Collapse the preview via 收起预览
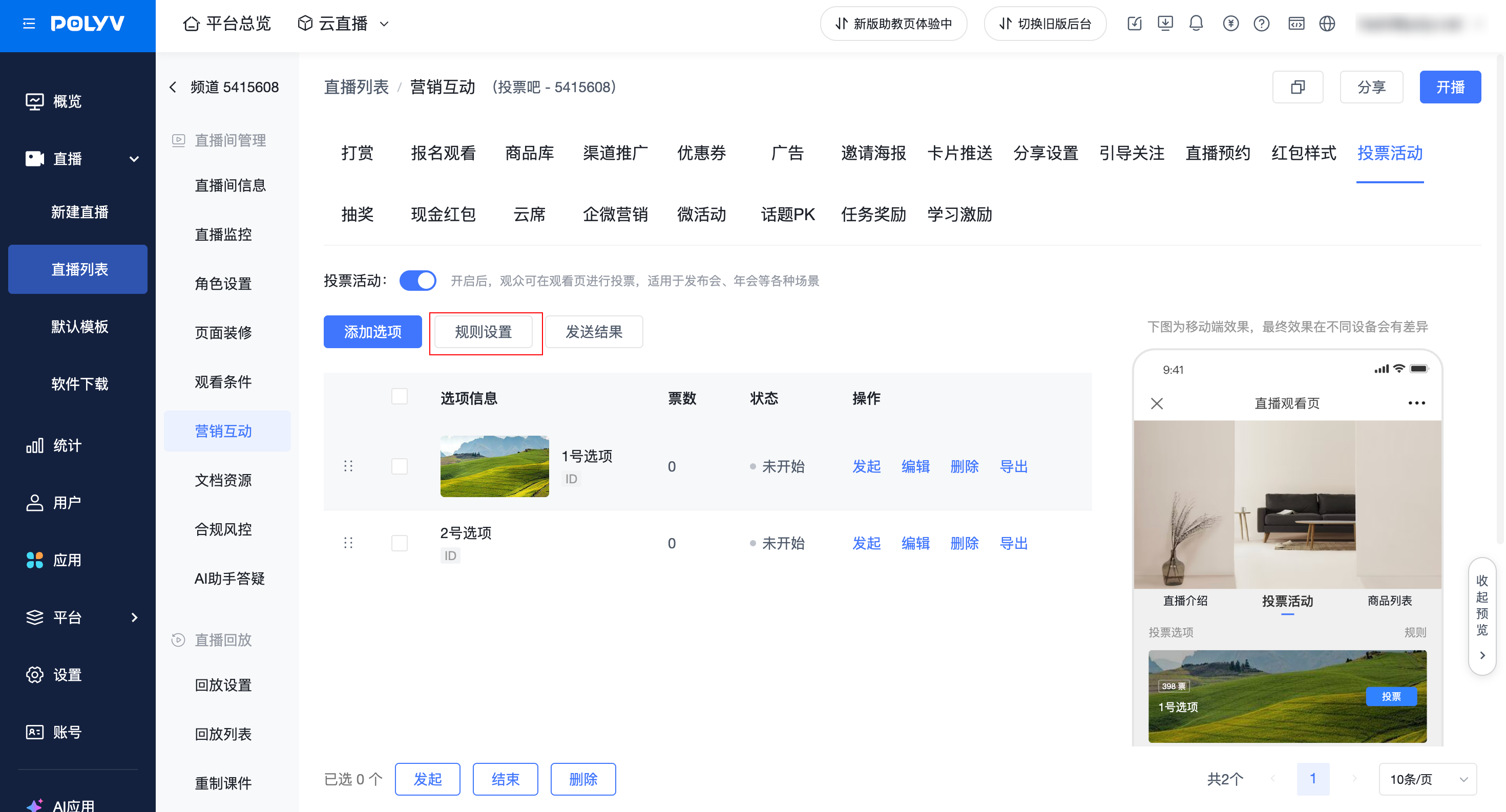Screen dimensions: 1506x812 click(1481, 616)
